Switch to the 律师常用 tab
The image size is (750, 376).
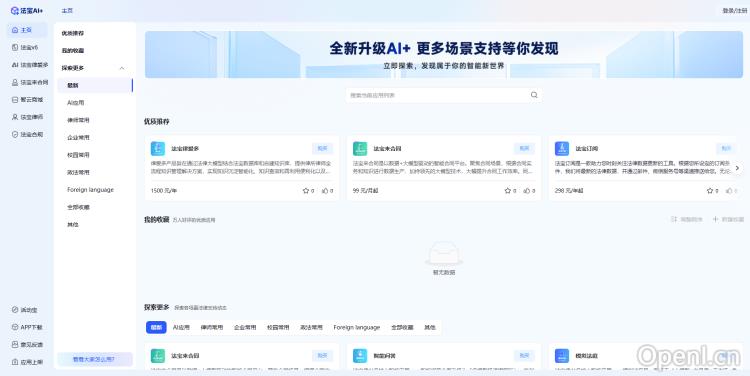click(211, 327)
